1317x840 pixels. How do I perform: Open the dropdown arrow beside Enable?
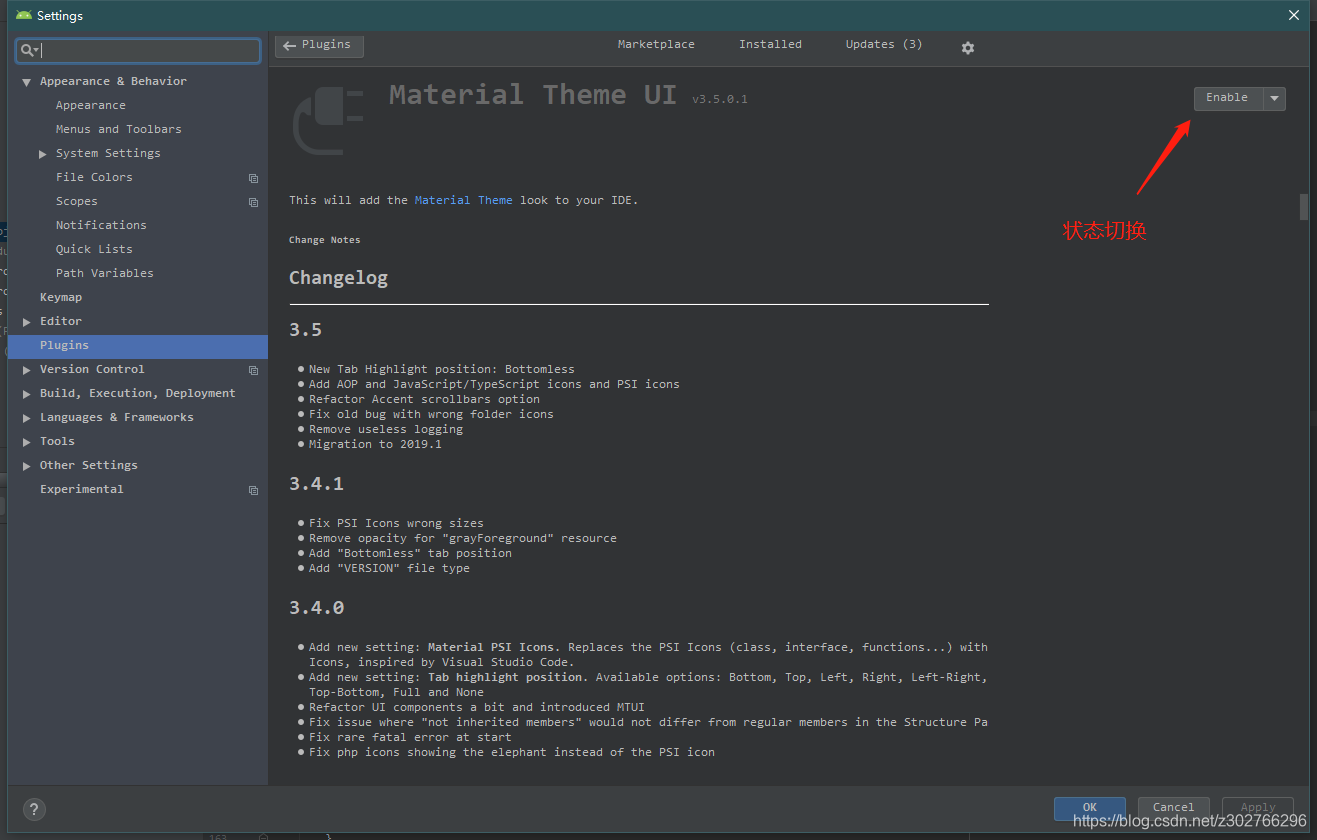pos(1274,98)
